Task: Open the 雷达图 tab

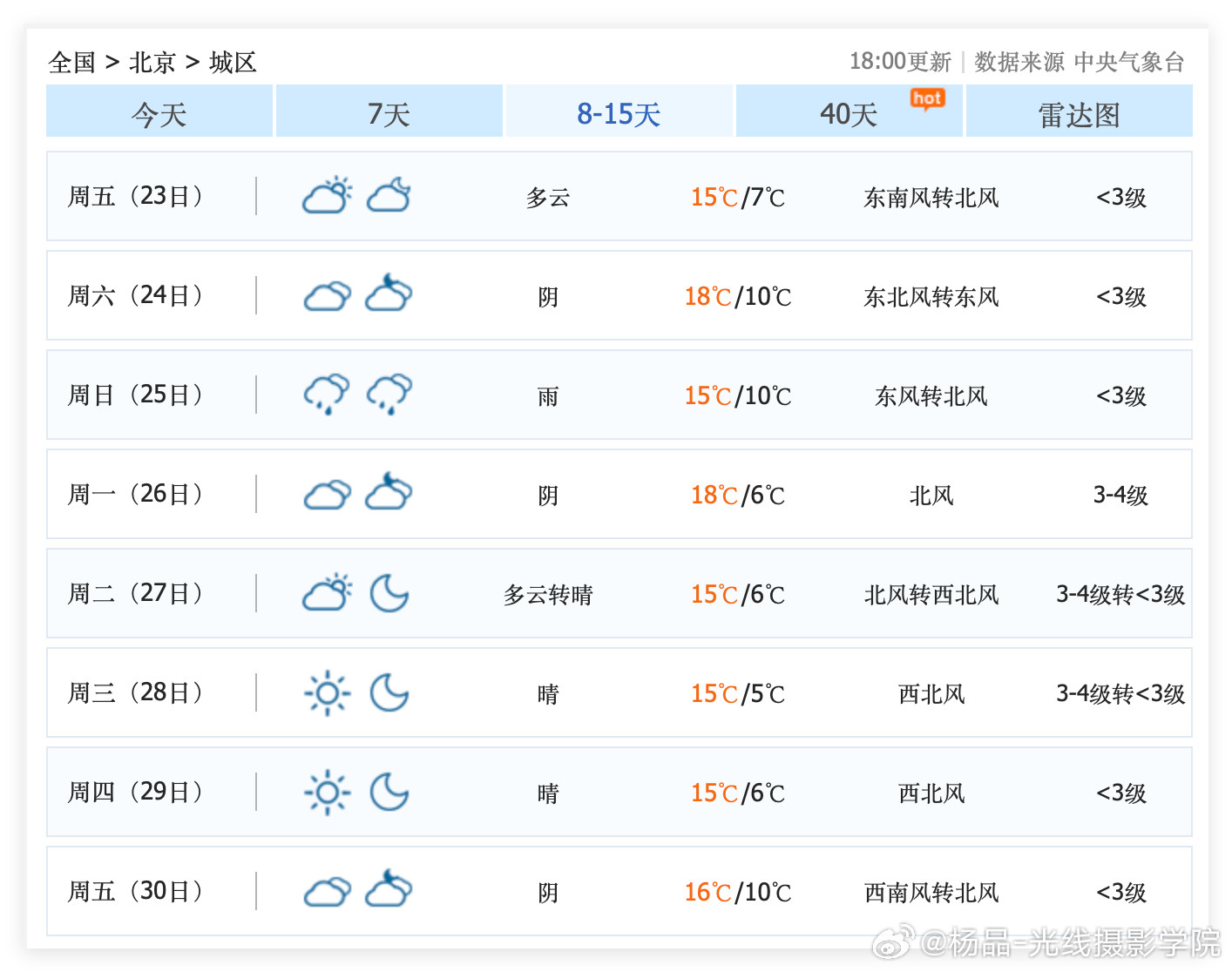Action: [1080, 111]
